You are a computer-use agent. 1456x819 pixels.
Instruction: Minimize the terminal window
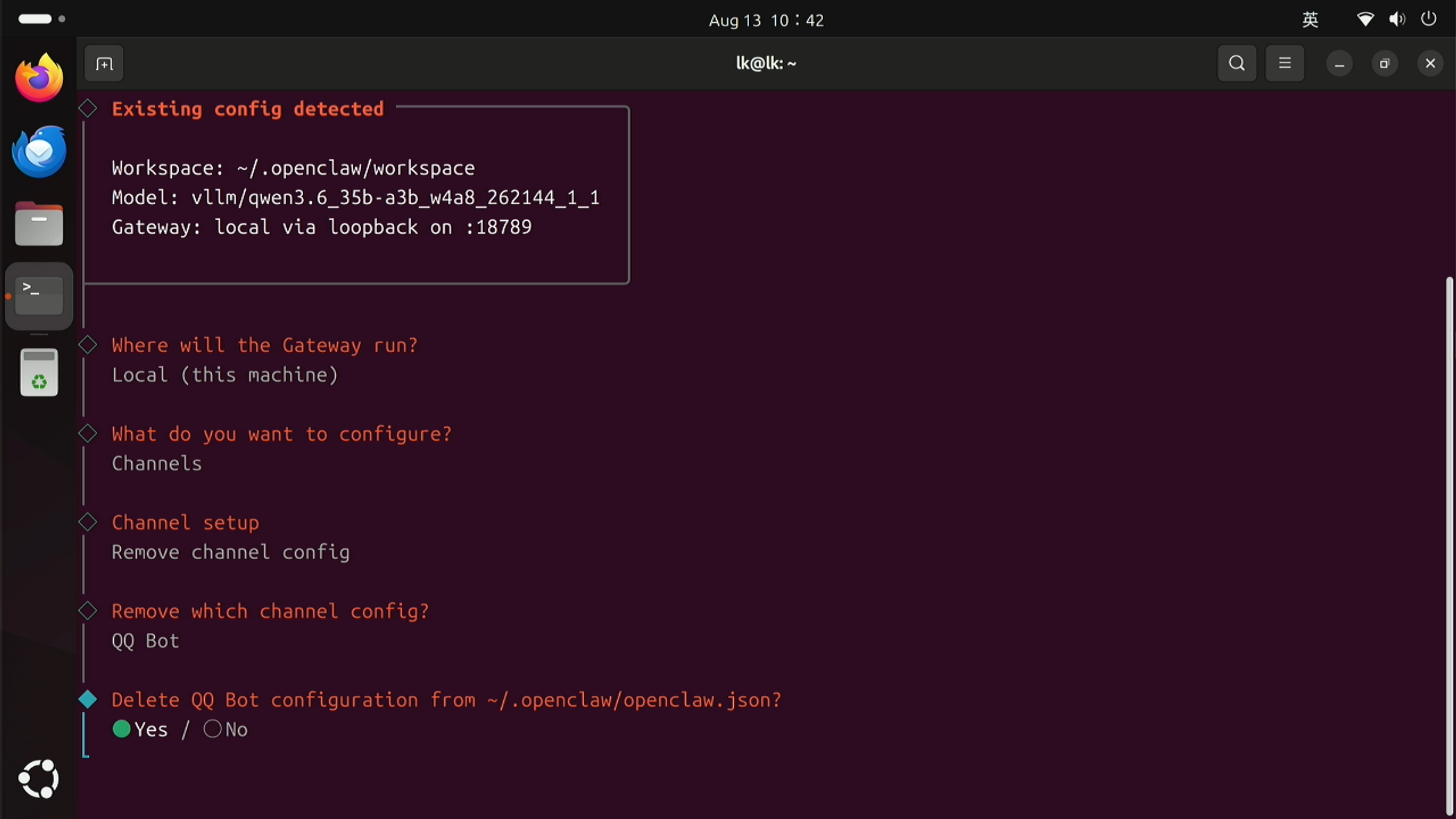pos(1339,63)
